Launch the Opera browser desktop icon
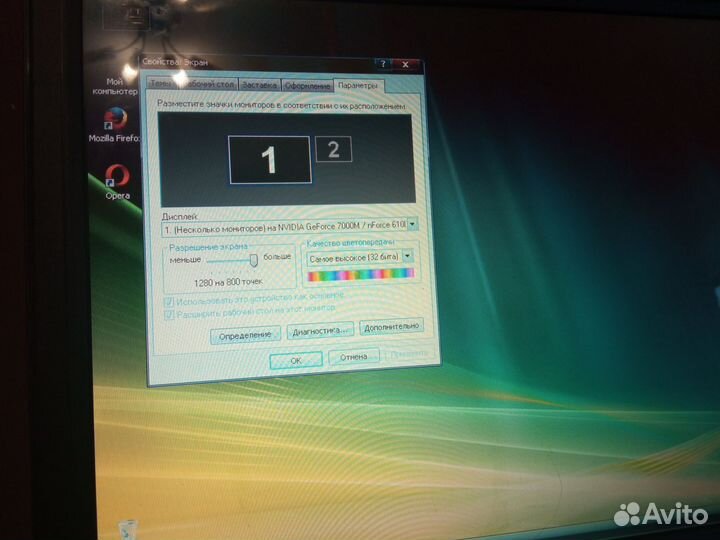 (118, 181)
